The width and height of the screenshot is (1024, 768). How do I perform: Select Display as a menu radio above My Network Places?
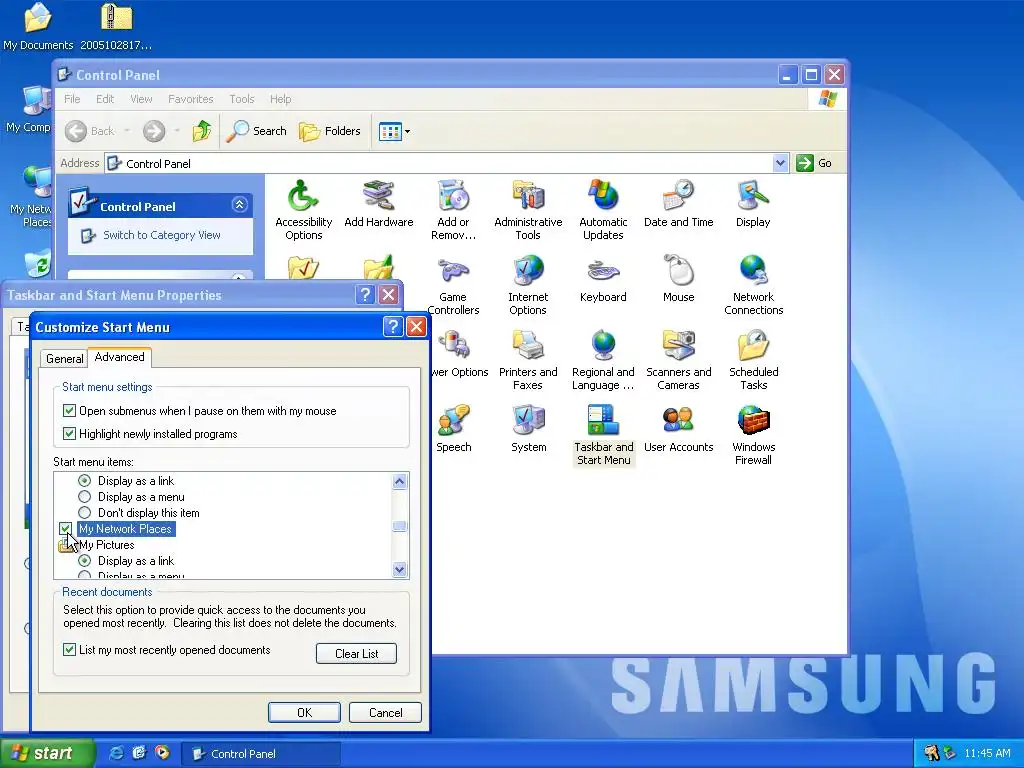coord(84,497)
